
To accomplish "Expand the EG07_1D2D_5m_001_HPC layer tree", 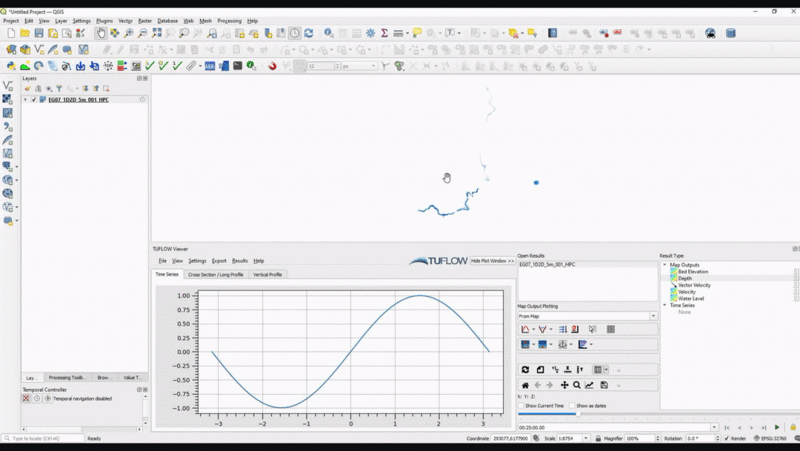I will pos(25,99).
